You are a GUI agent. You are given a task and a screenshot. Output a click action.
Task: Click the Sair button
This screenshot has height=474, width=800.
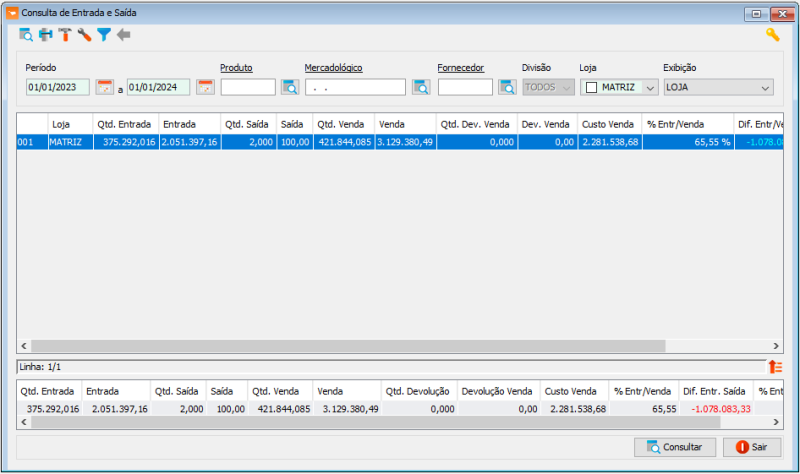(752, 447)
